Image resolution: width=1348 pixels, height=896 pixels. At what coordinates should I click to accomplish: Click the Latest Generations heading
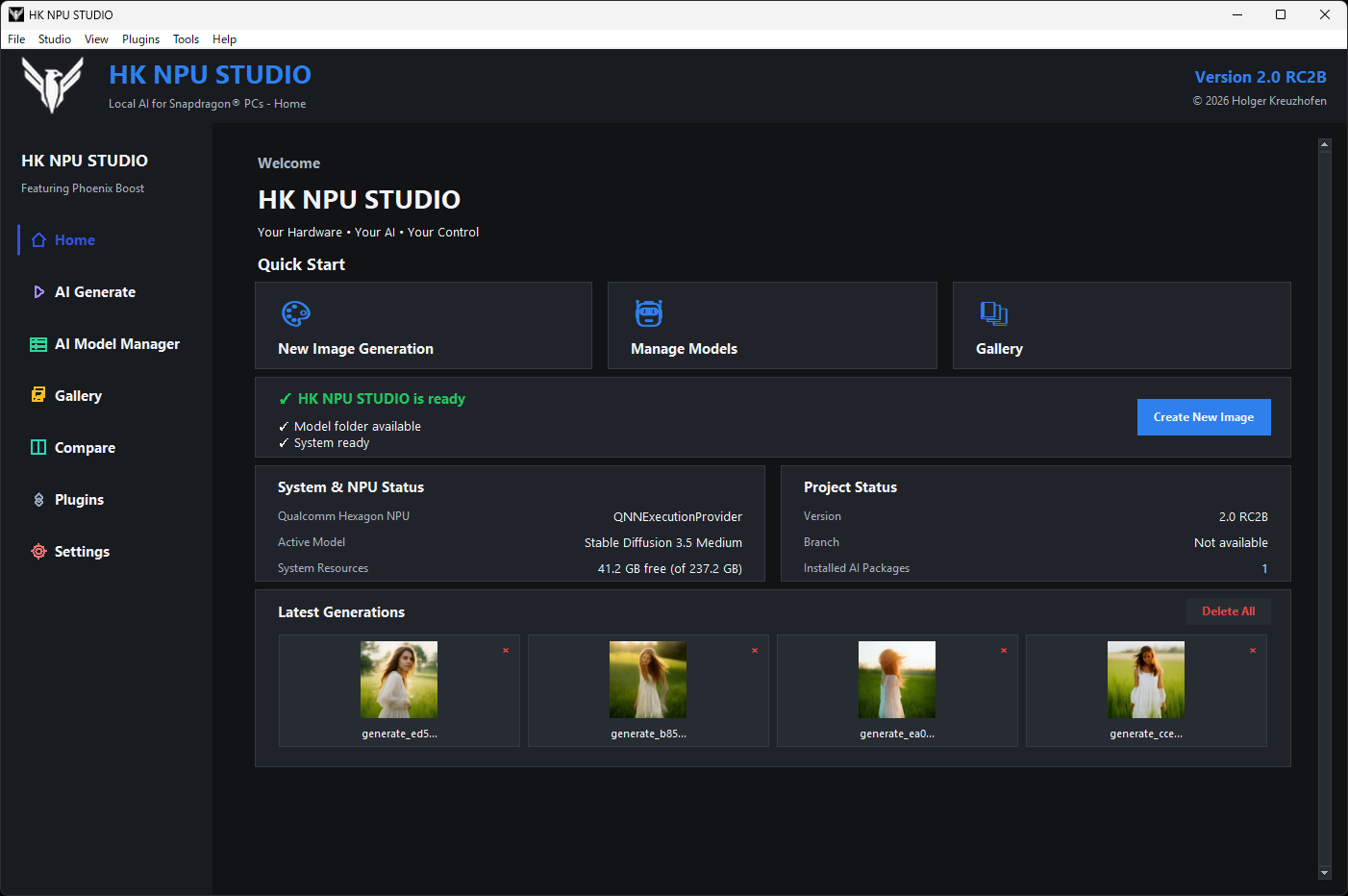pos(341,612)
